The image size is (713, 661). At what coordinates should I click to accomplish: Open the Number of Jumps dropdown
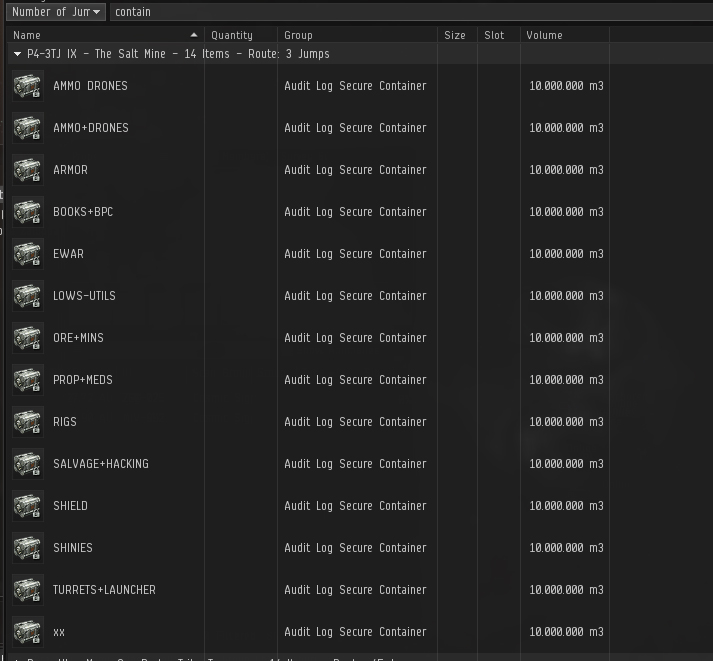click(x=56, y=12)
